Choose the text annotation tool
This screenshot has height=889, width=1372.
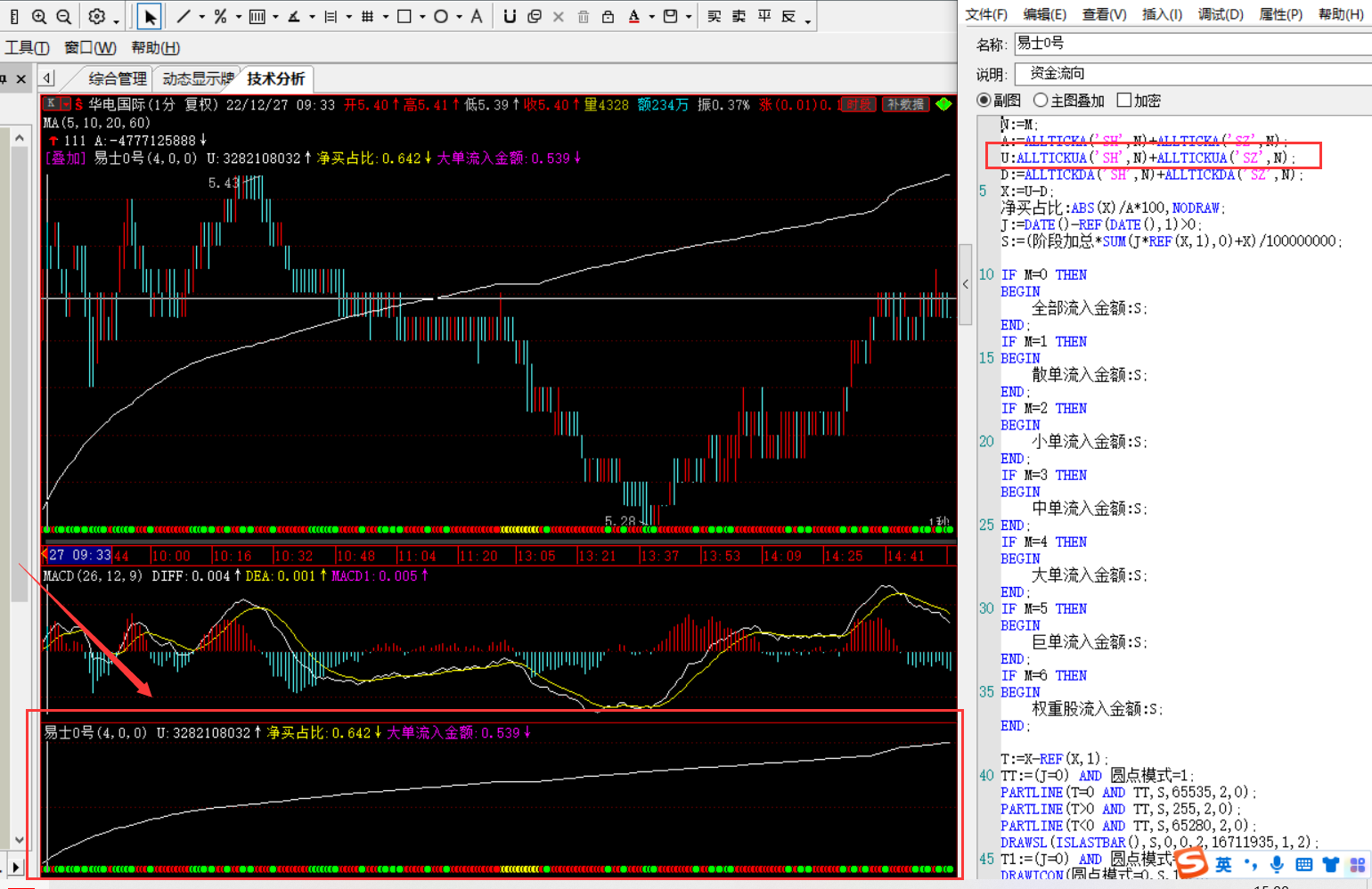pos(477,16)
